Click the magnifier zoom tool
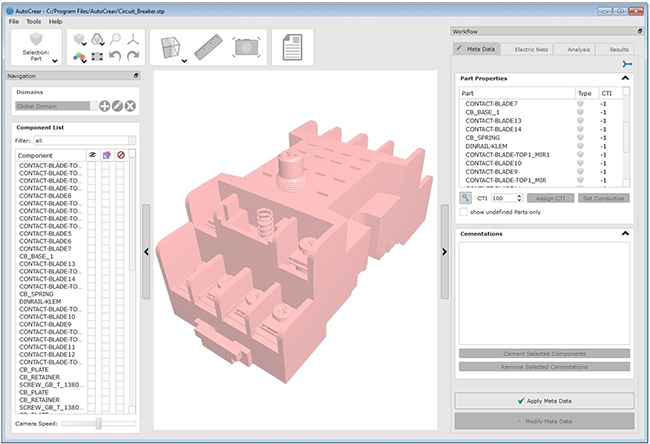The width and height of the screenshot is (650, 444). 115,39
